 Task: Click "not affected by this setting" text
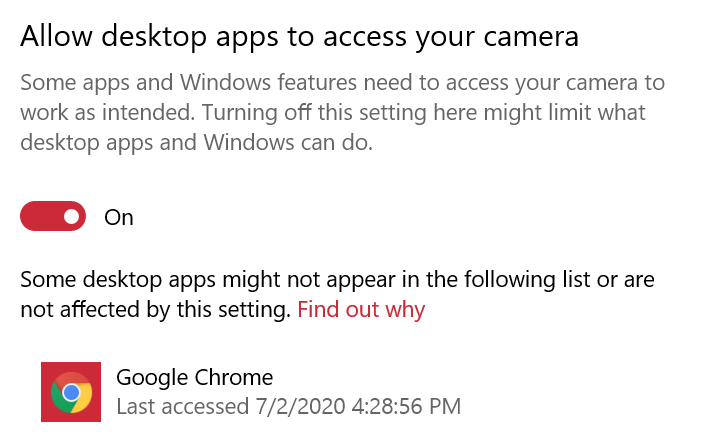click(155, 310)
